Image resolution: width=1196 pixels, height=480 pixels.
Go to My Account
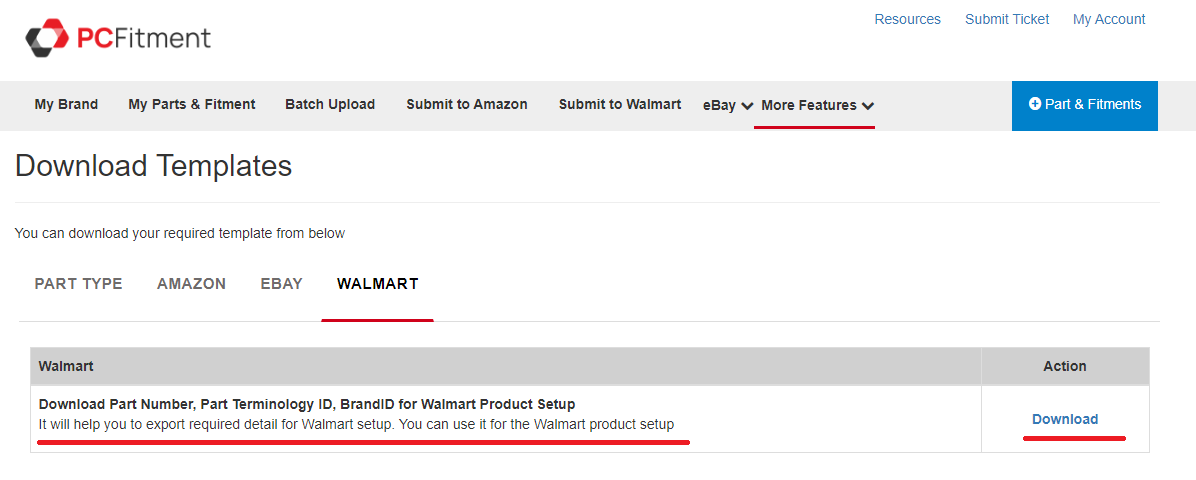[1109, 19]
